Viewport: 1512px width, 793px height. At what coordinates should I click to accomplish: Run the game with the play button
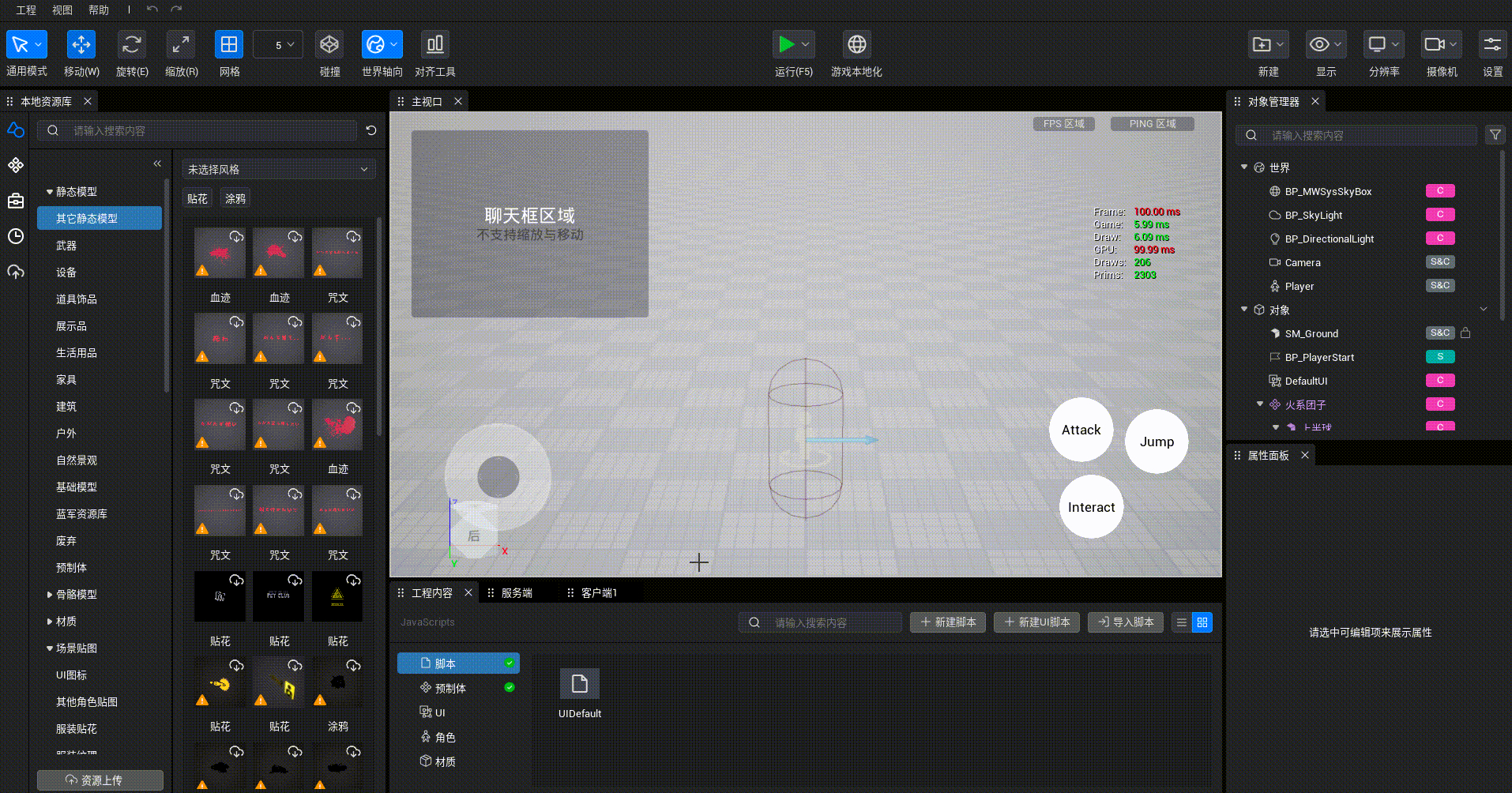[786, 44]
